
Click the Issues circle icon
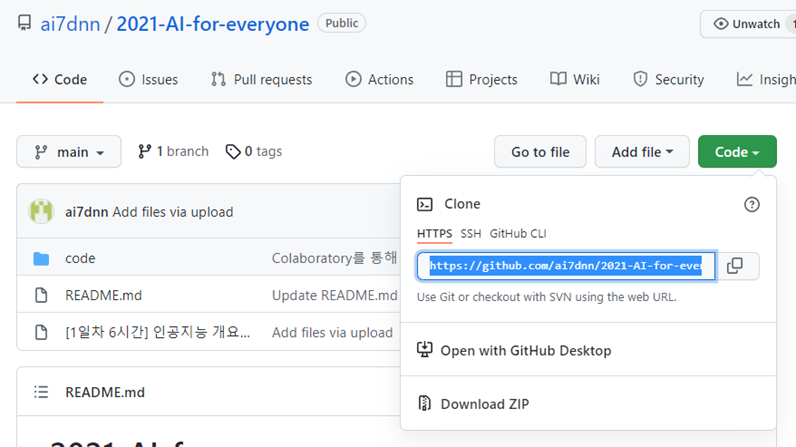[127, 79]
